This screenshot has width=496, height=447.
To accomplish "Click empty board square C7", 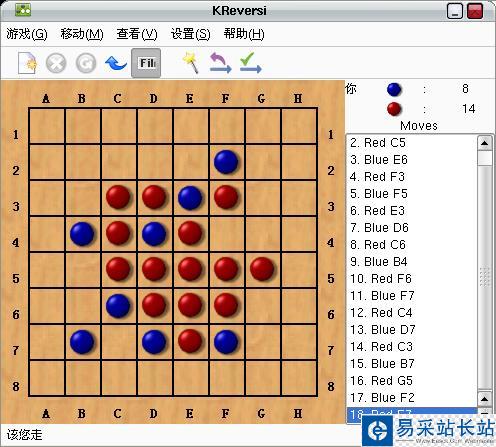I will [x=119, y=342].
